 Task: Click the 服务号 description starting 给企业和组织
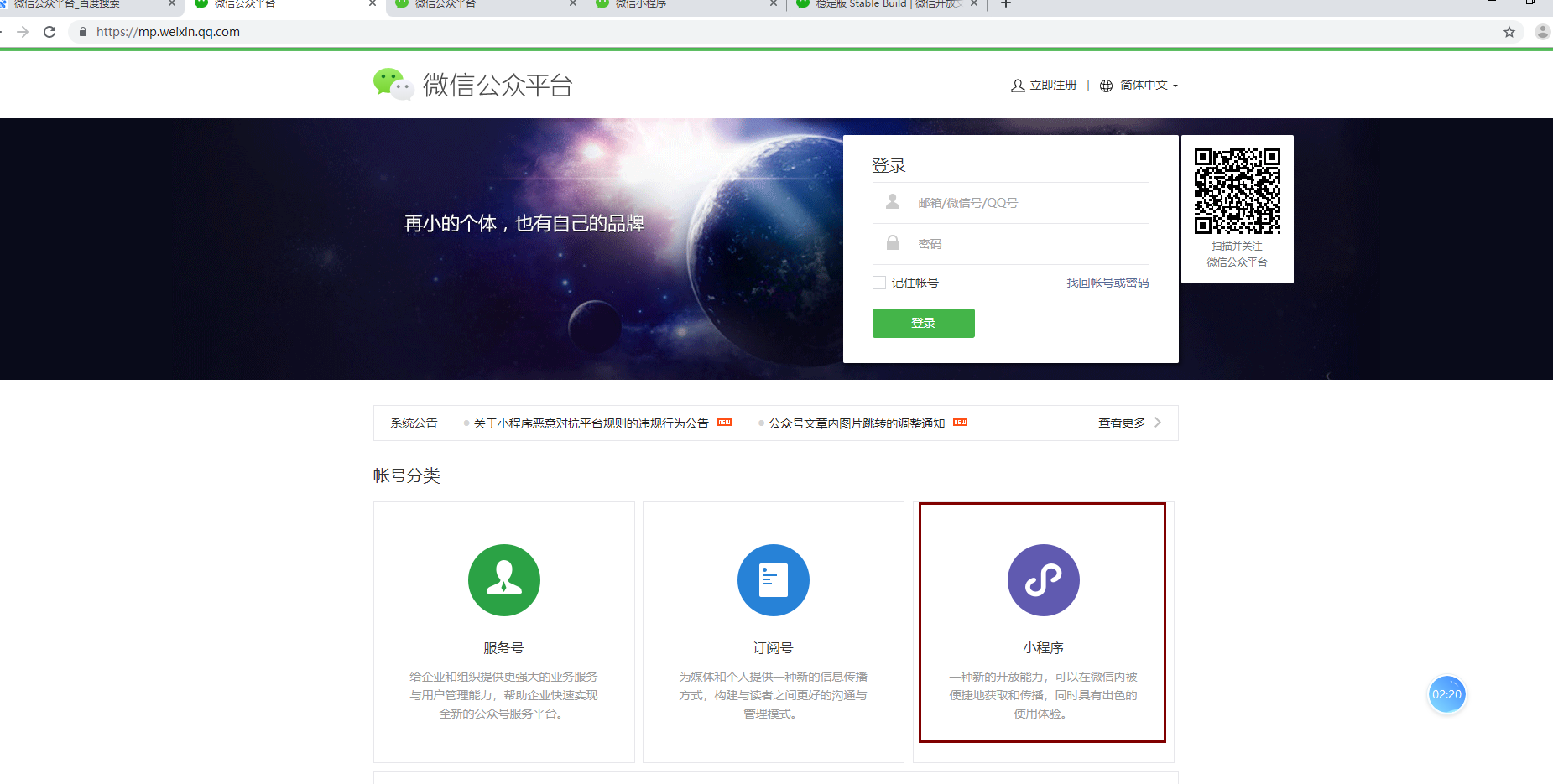[x=503, y=695]
